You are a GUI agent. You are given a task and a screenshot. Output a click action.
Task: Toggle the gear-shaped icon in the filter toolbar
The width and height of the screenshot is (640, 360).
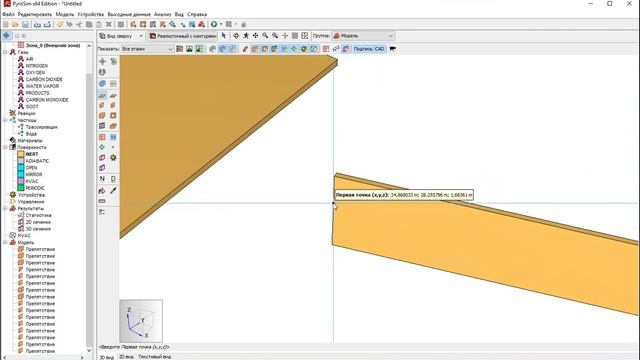tap(304, 49)
